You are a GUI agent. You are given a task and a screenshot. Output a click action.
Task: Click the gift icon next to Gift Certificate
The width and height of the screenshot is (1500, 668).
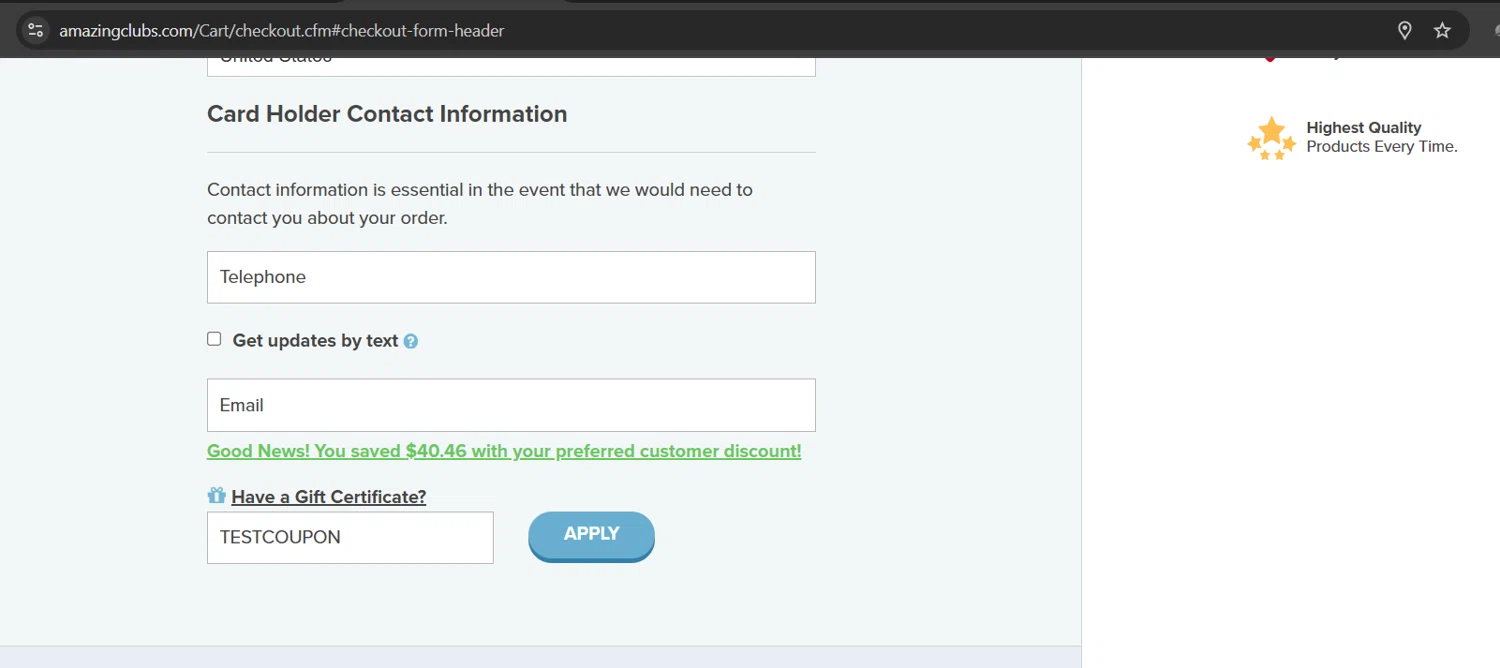[x=216, y=495]
